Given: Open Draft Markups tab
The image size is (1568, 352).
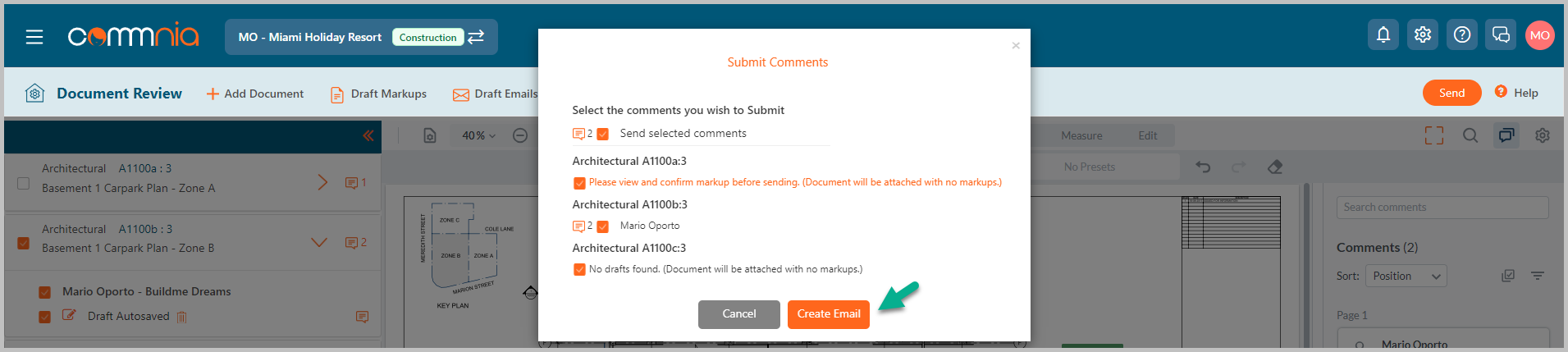Looking at the screenshot, I should (378, 94).
